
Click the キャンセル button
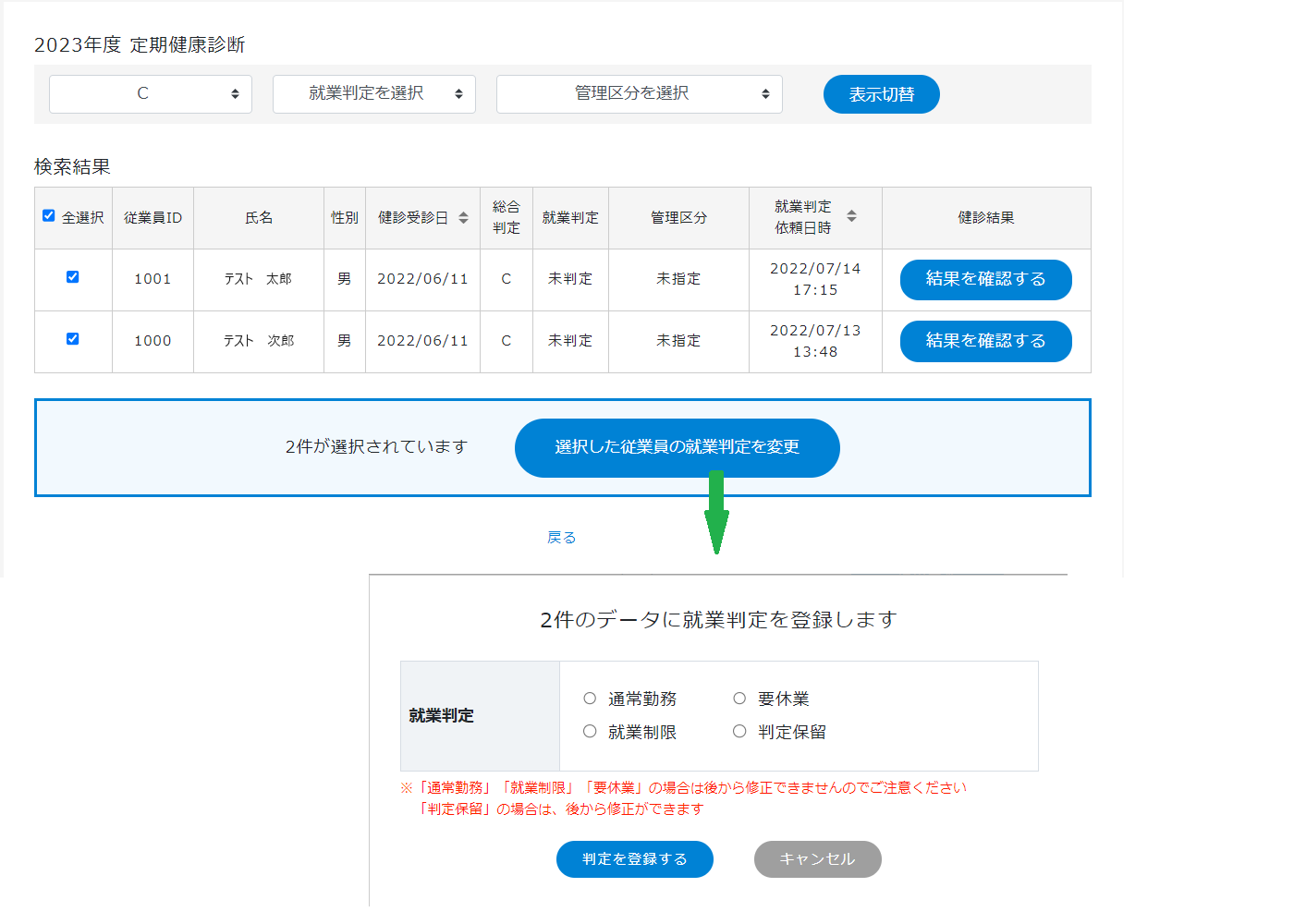[x=817, y=858]
